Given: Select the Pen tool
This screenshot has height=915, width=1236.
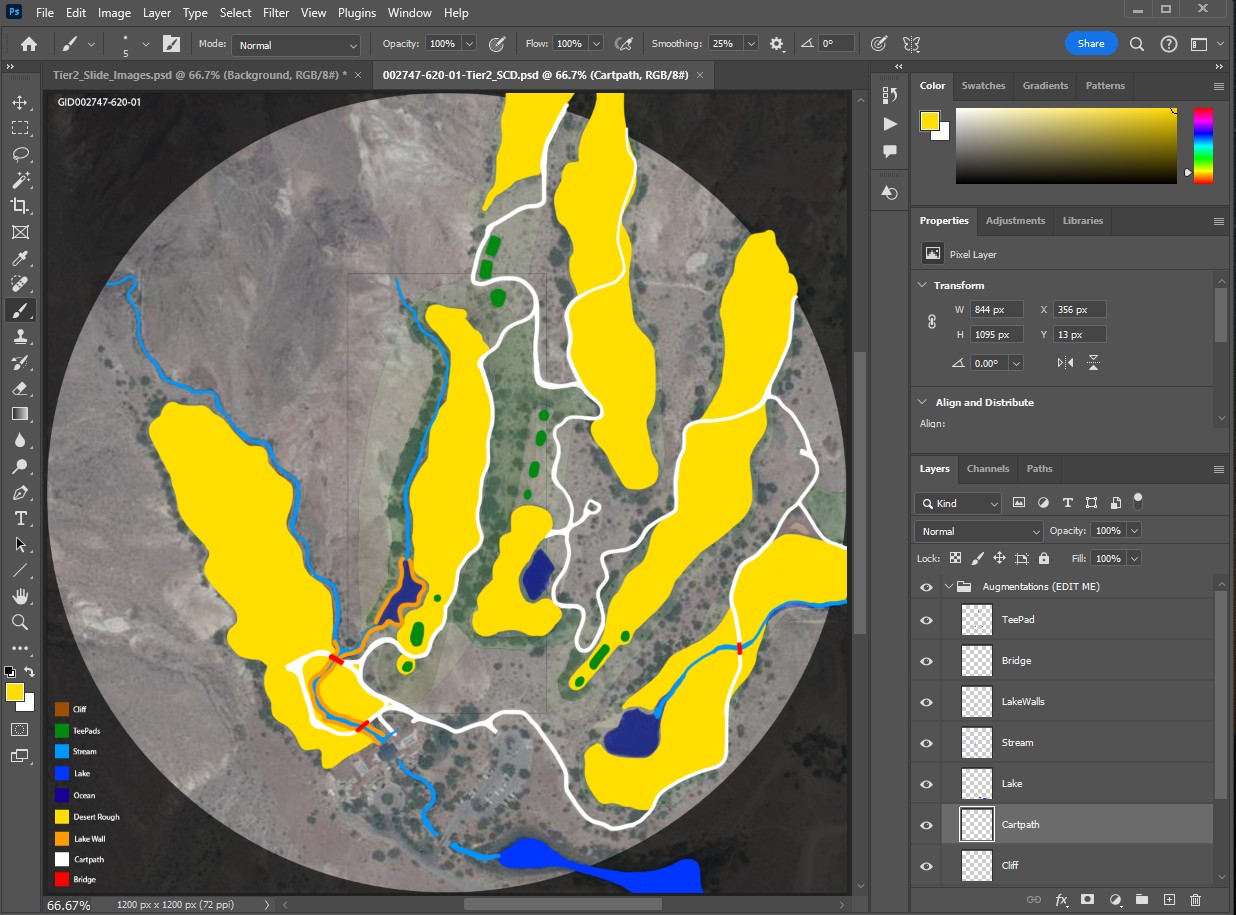Looking at the screenshot, I should coord(20,492).
